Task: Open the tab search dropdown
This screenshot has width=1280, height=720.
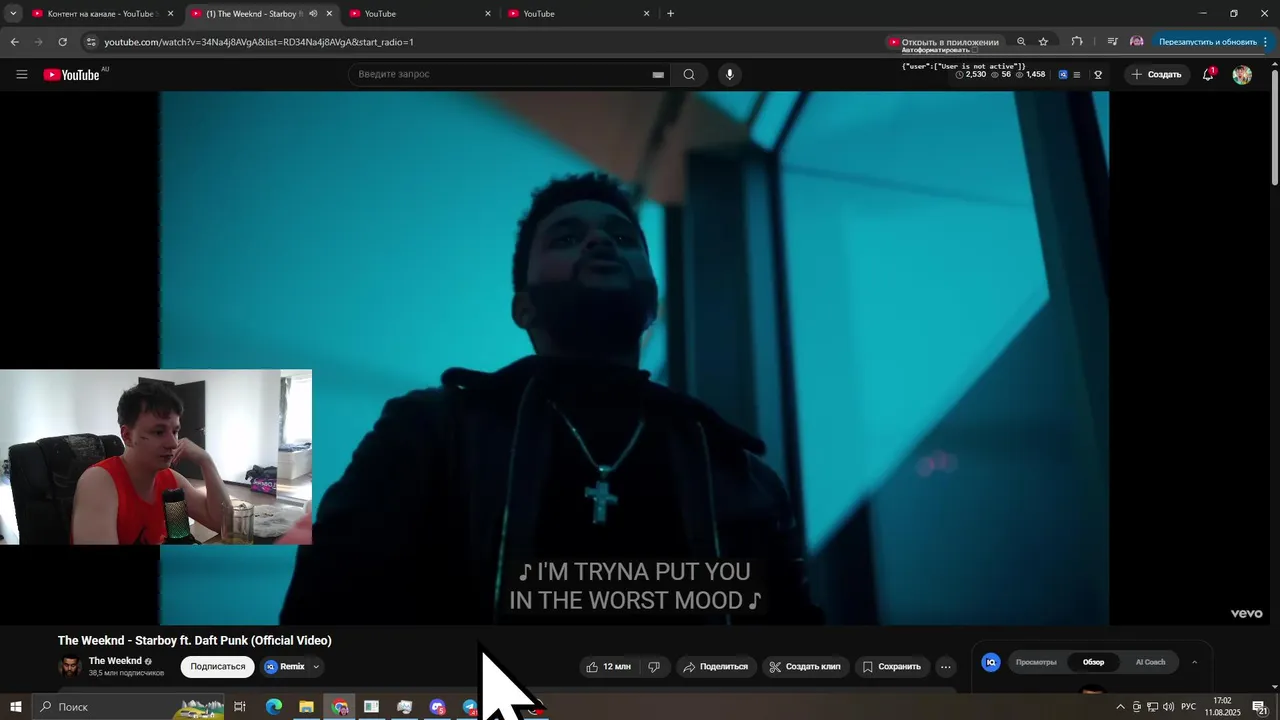Action: 13,14
